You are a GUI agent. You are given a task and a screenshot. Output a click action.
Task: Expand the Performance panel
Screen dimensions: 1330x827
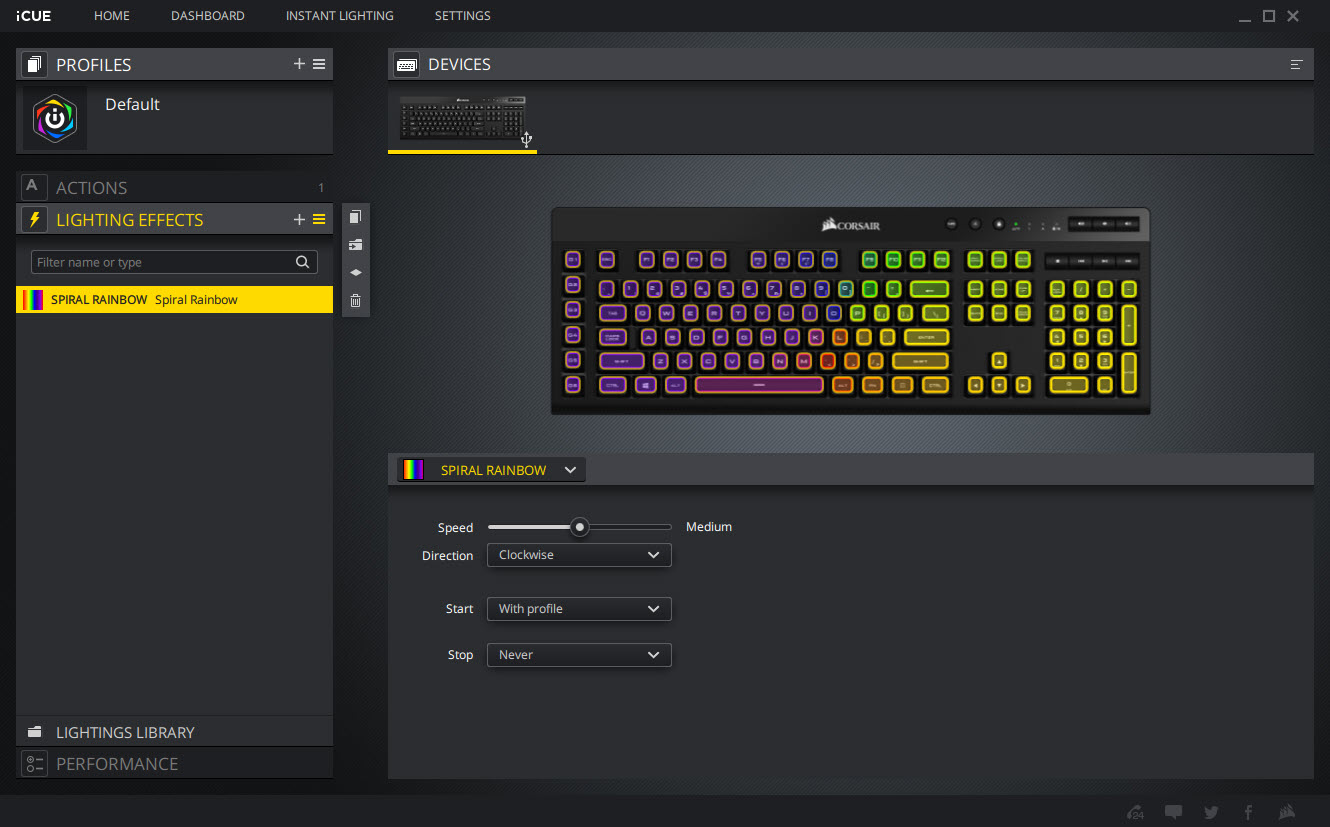pos(174,763)
